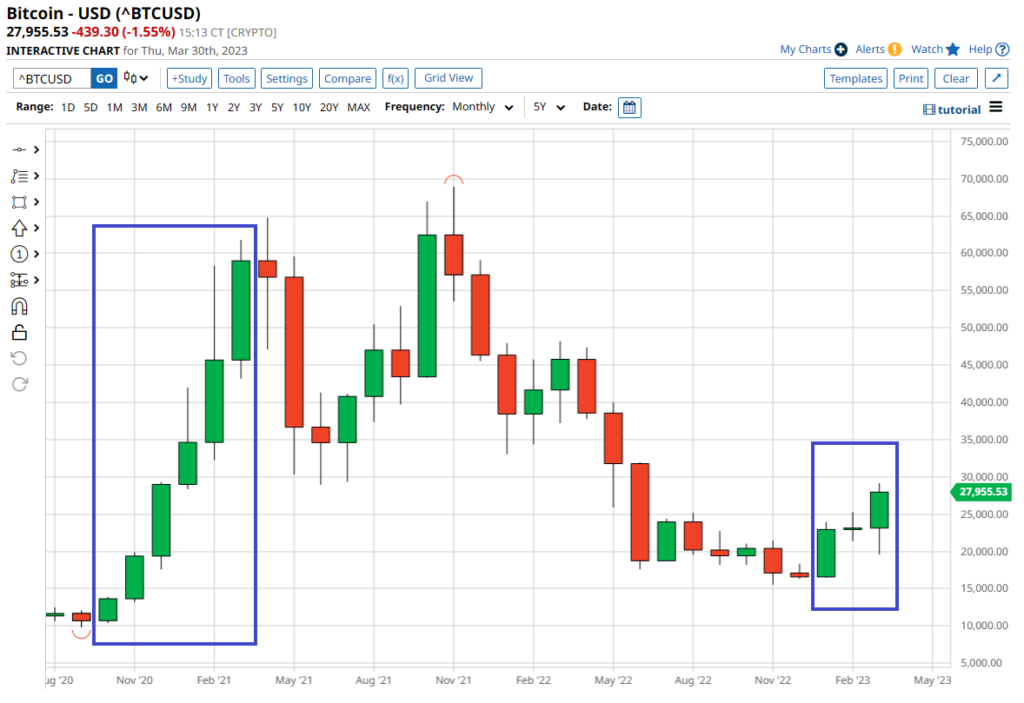Select the measure levels tool
The height and width of the screenshot is (703, 1024).
[19, 280]
